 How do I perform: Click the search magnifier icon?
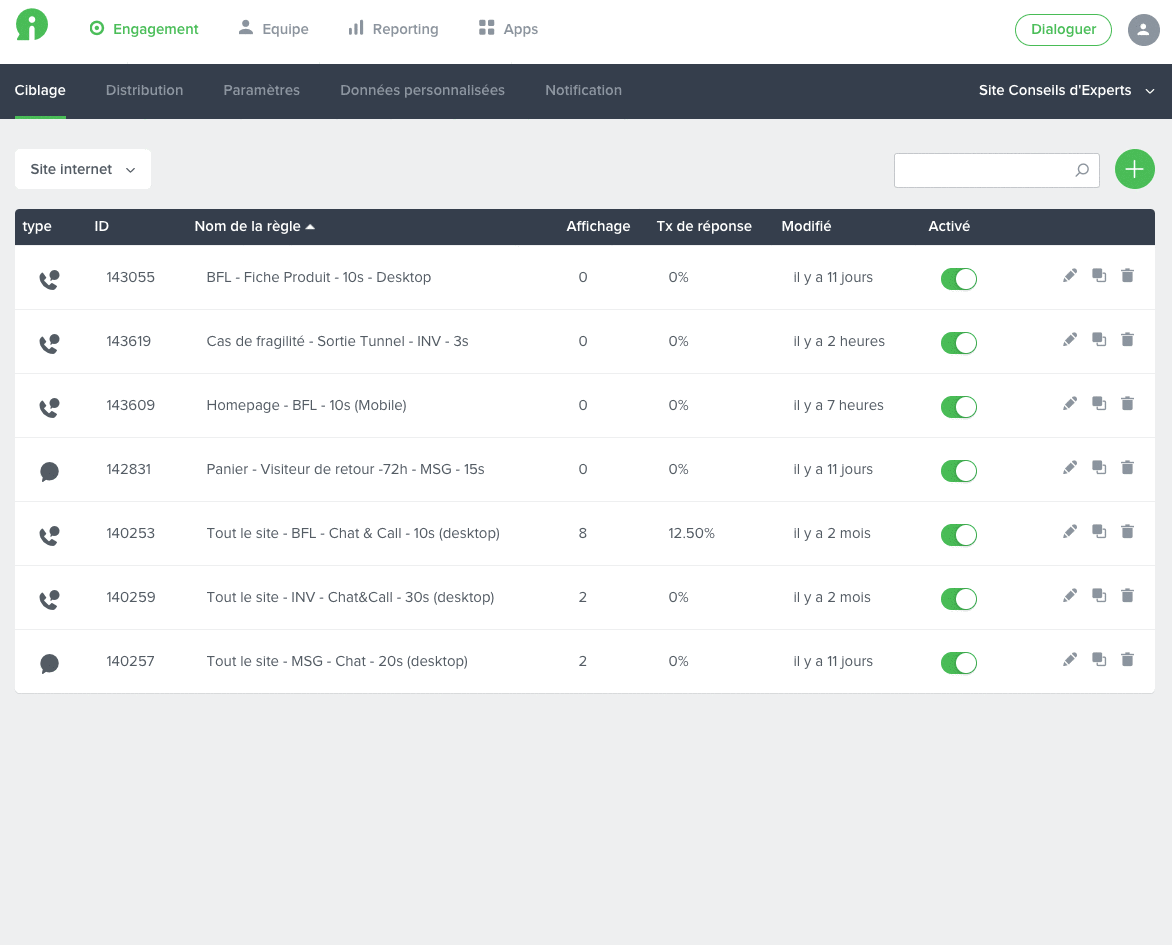click(x=1082, y=170)
